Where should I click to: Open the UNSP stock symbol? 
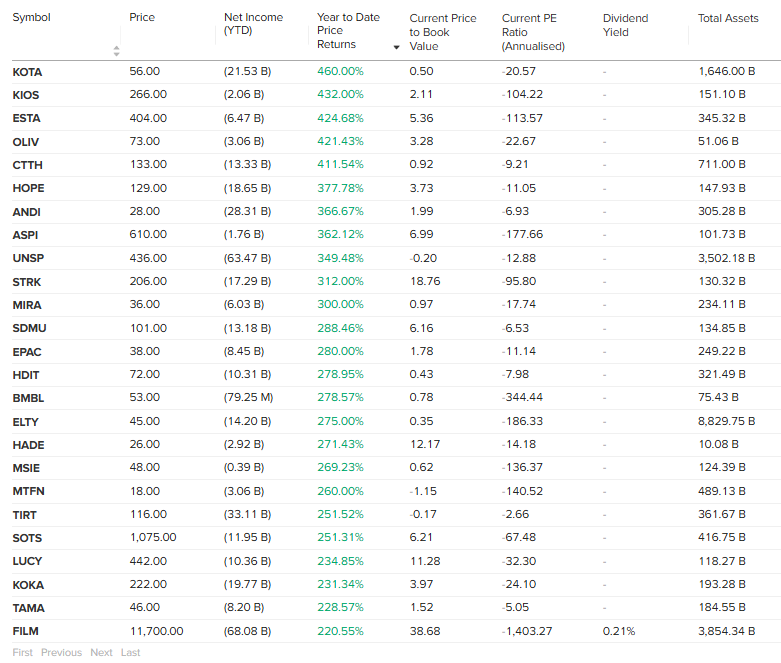pyautogui.click(x=27, y=258)
